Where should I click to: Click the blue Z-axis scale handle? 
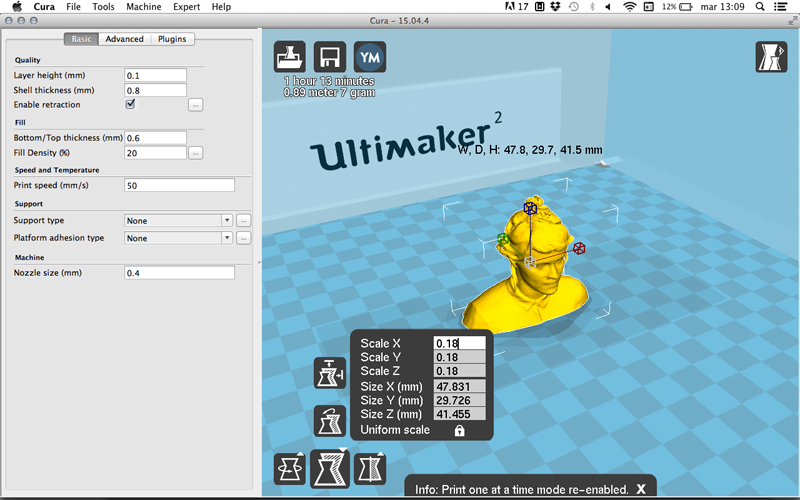tap(530, 208)
